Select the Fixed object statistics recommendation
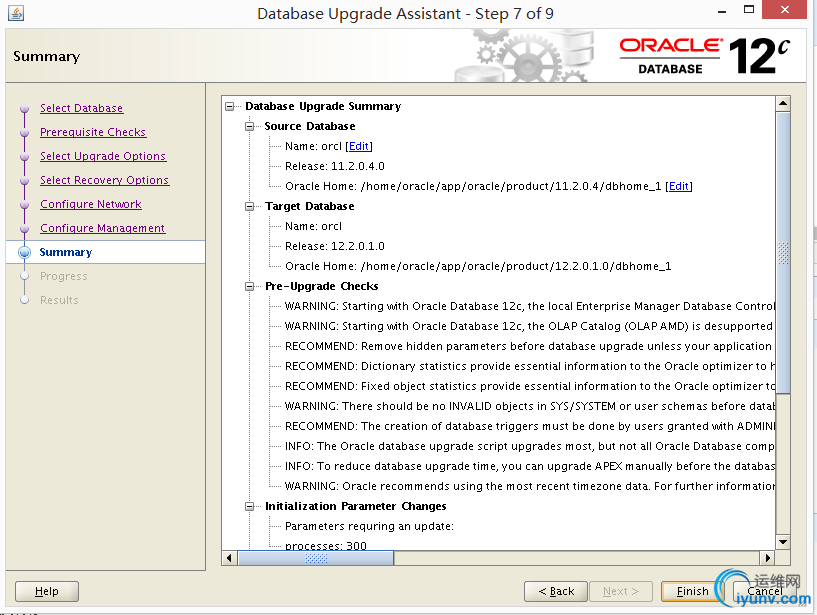This screenshot has height=615, width=817. (529, 387)
